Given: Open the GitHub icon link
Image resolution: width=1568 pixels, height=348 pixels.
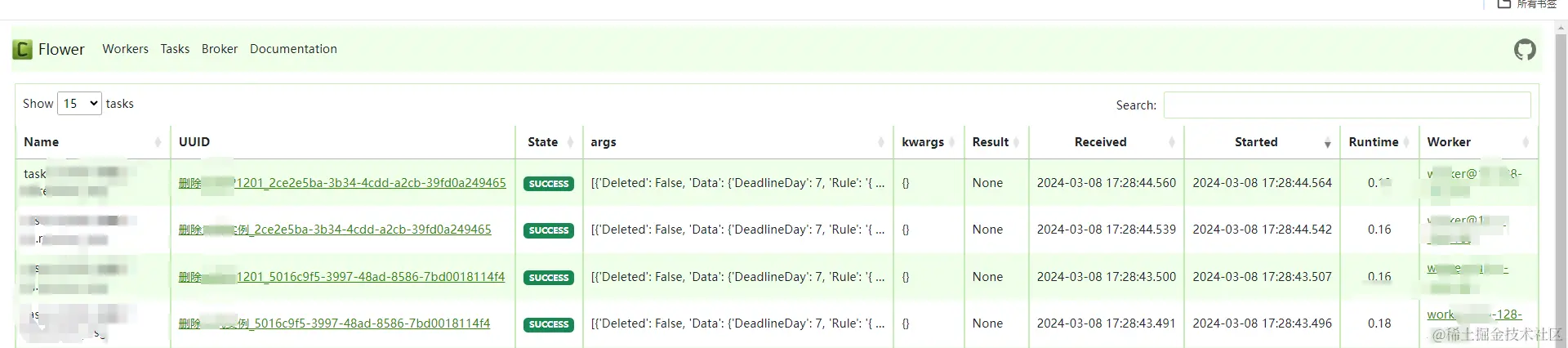Looking at the screenshot, I should tap(1524, 50).
